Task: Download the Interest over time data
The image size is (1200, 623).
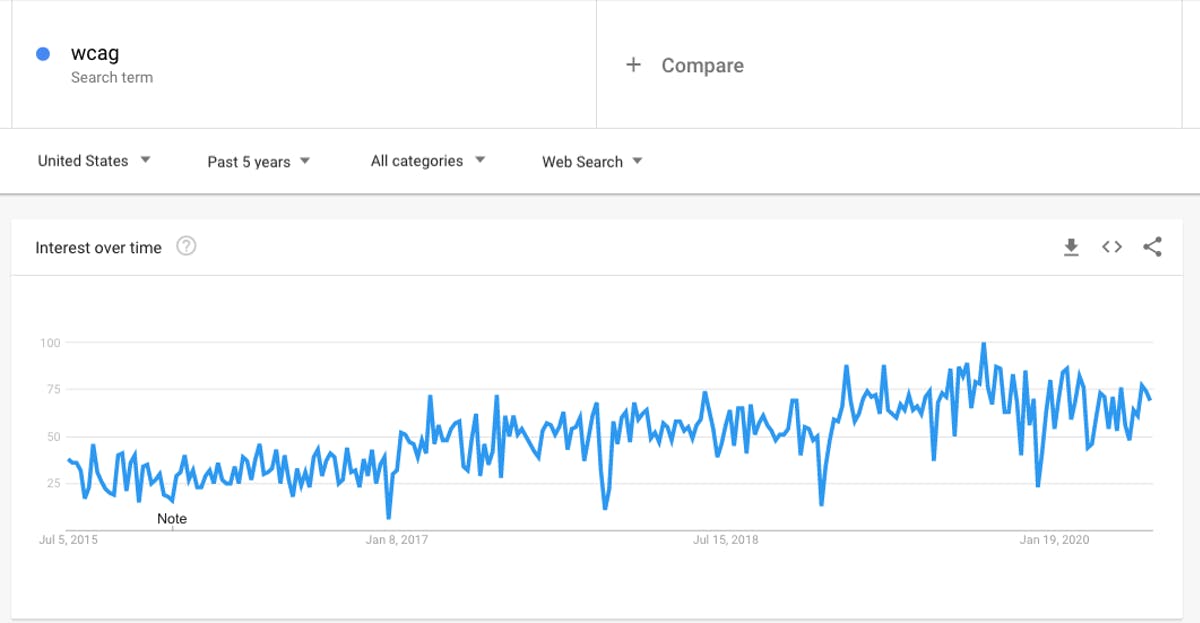Action: [x=1071, y=247]
